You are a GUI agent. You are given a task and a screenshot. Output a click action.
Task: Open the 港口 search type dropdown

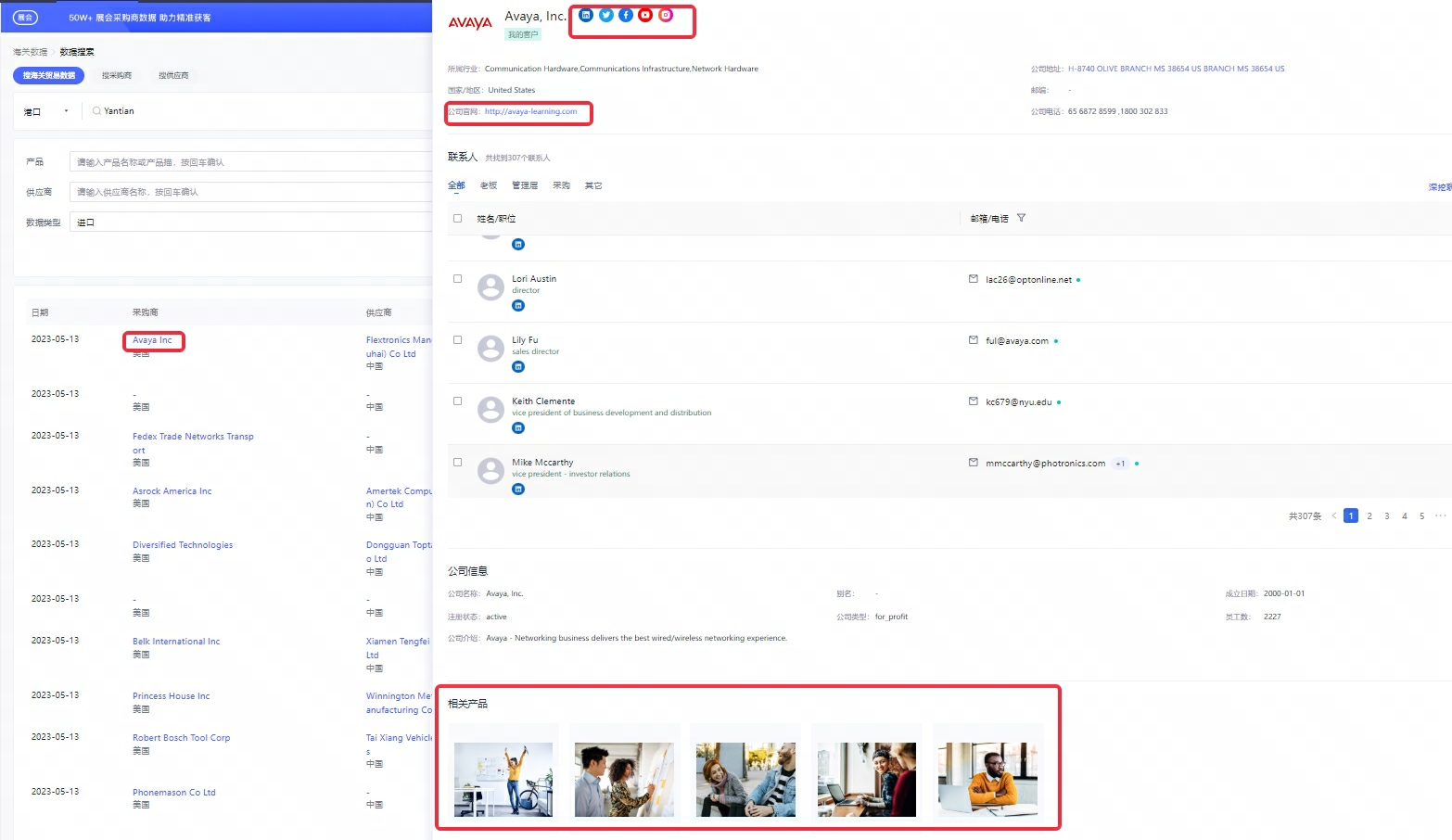click(x=46, y=111)
